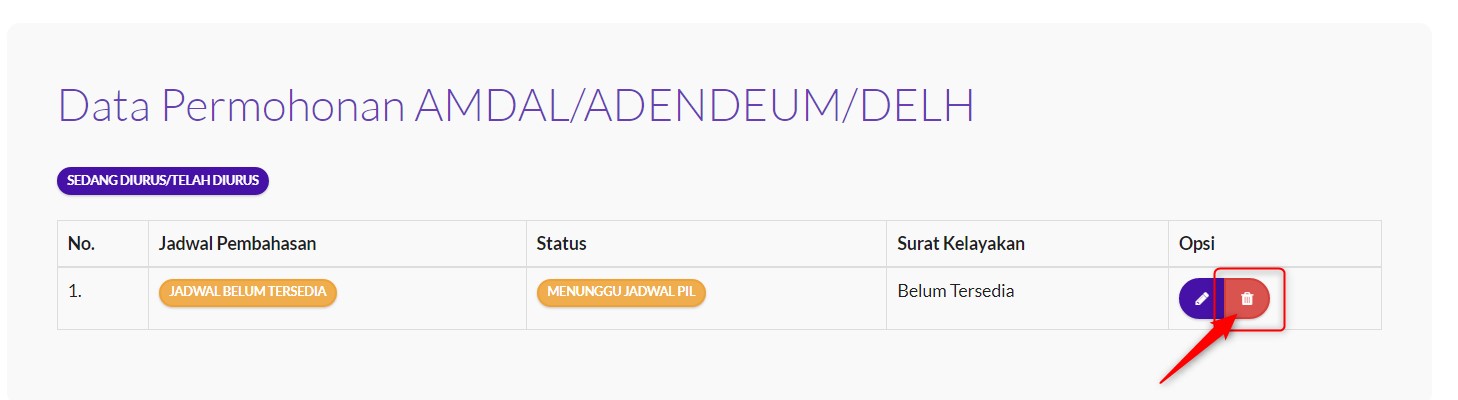Image resolution: width=1458 pixels, height=400 pixels.
Task: Click the word Permohonan in the heading
Action: click(284, 107)
